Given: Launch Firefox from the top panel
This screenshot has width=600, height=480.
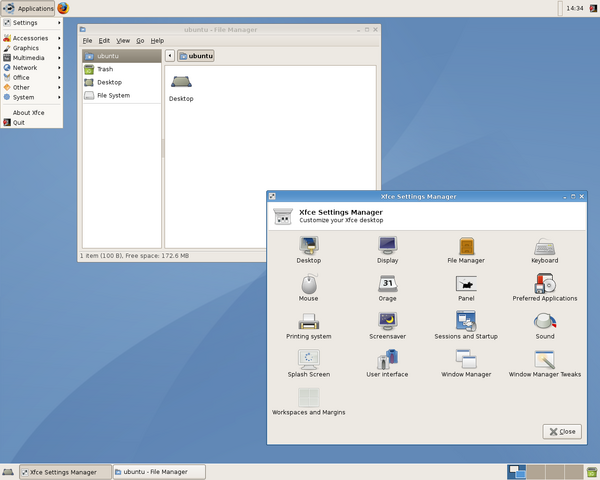Looking at the screenshot, I should point(63,8).
